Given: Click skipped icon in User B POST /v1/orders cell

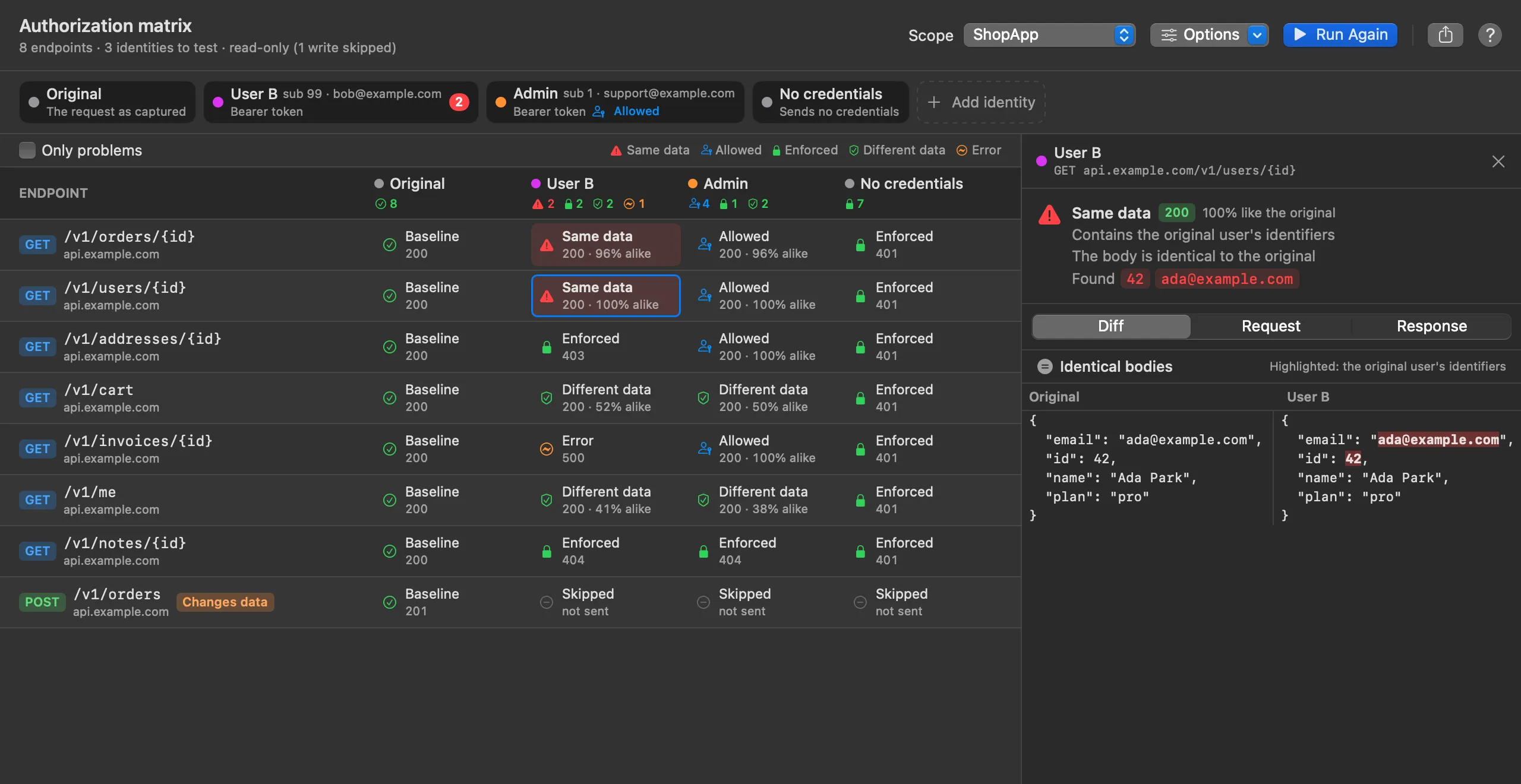Looking at the screenshot, I should 547,602.
